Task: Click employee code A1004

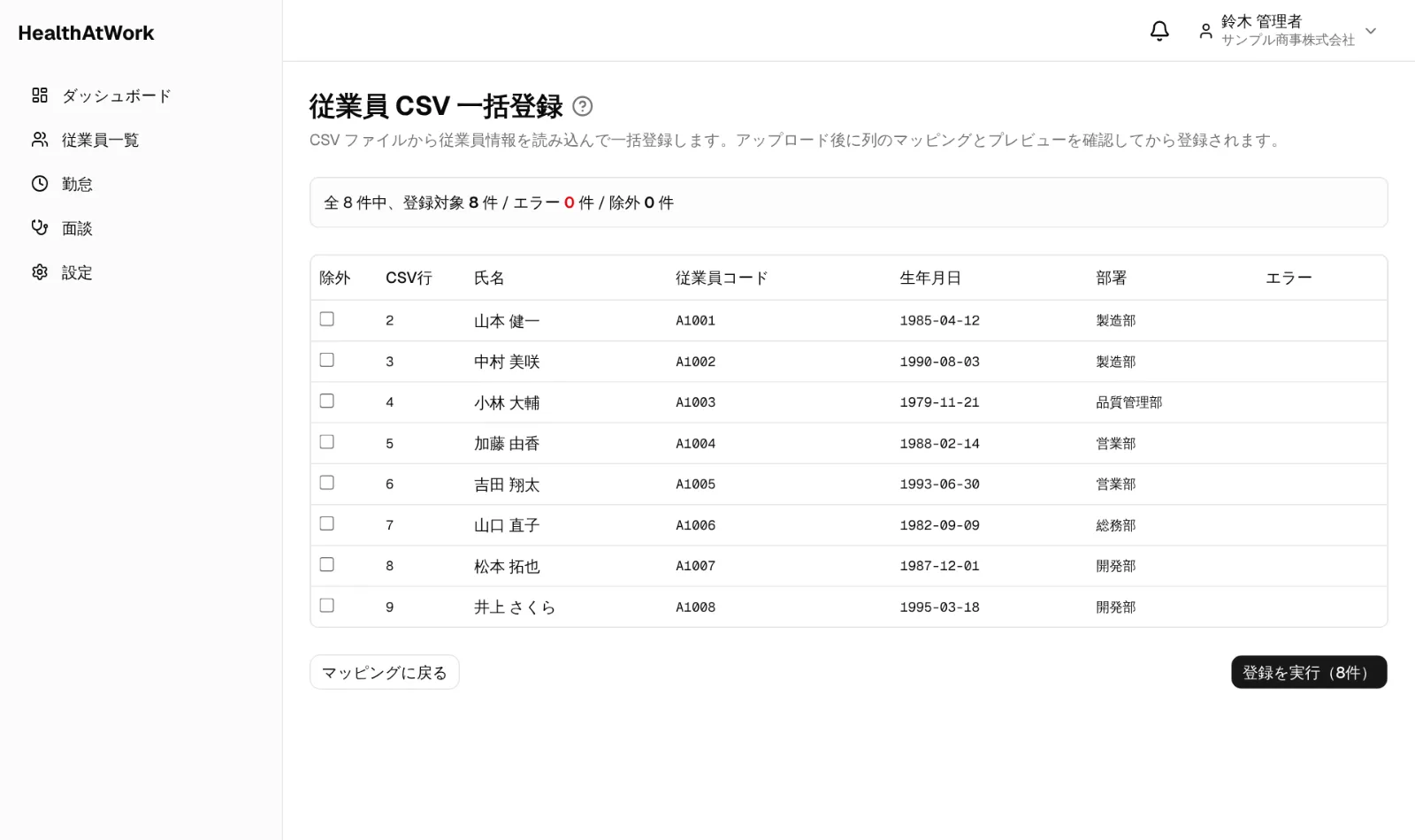Action: (x=695, y=444)
